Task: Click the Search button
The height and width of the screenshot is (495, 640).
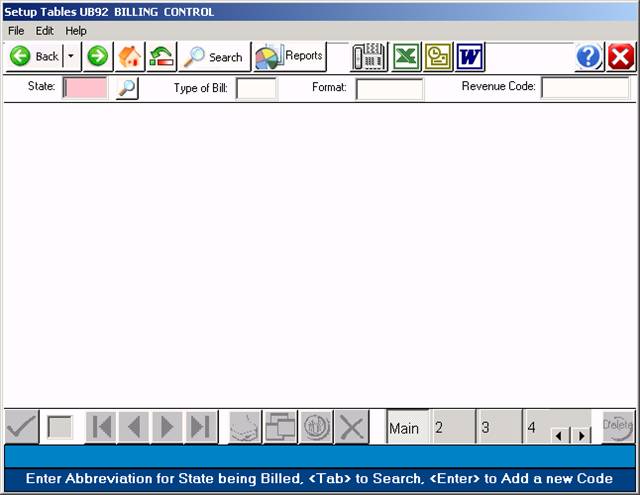Action: point(213,57)
